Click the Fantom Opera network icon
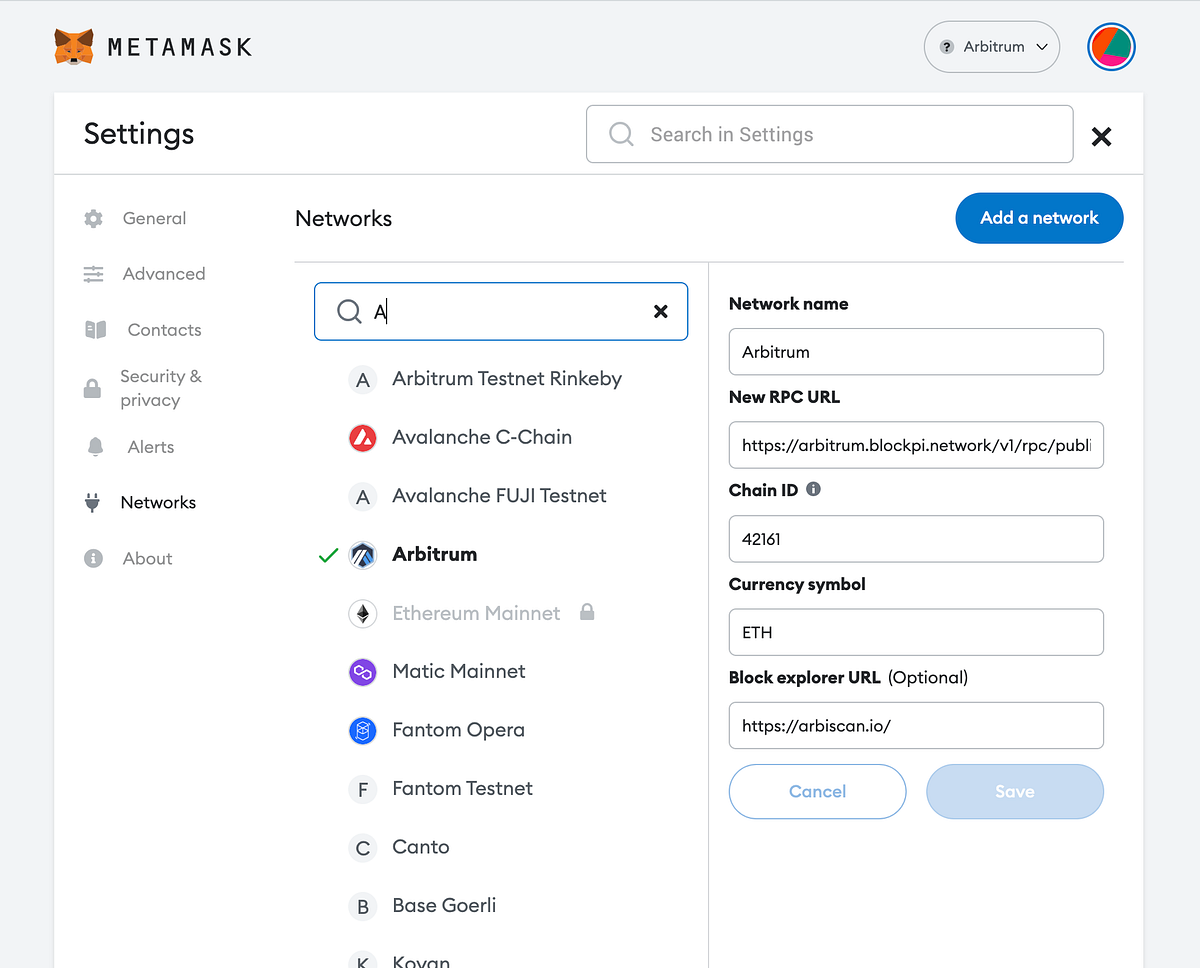 click(x=362, y=730)
